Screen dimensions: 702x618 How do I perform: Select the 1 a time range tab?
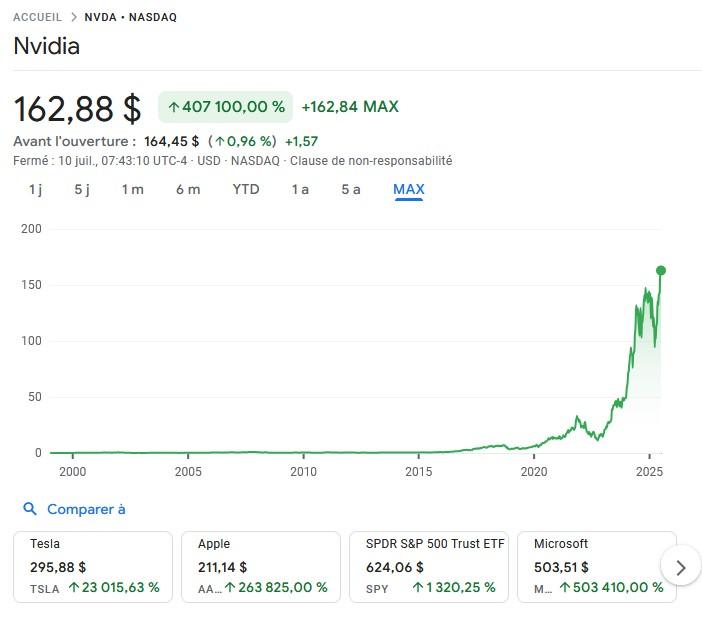pos(300,189)
